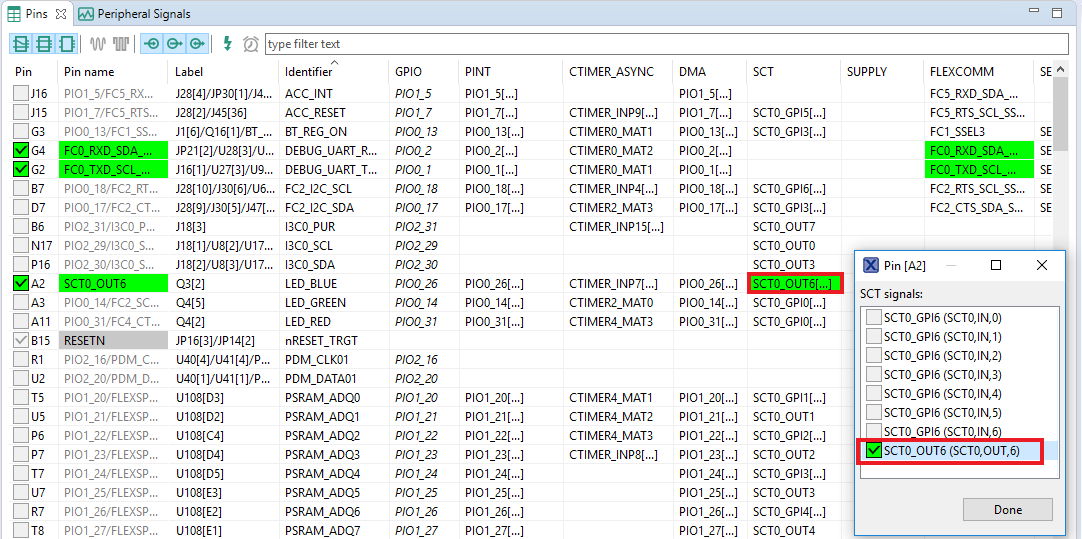
Task: Close the Pins tab with its X
Action: coord(60,14)
